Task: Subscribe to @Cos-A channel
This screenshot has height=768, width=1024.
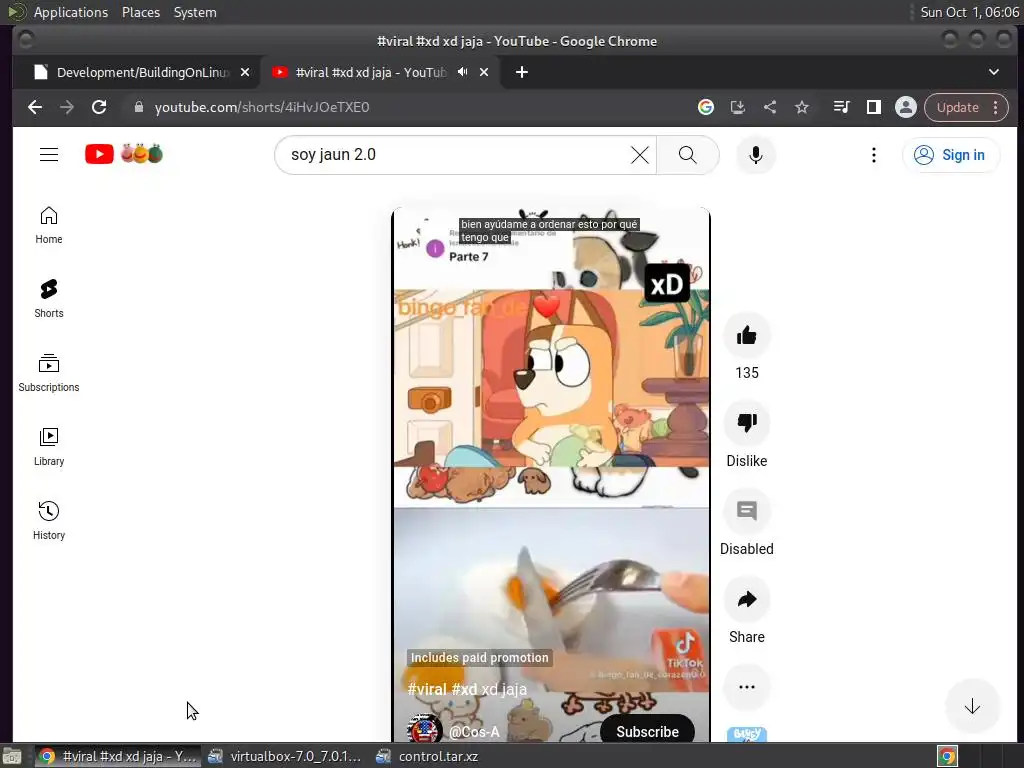Action: 647,731
